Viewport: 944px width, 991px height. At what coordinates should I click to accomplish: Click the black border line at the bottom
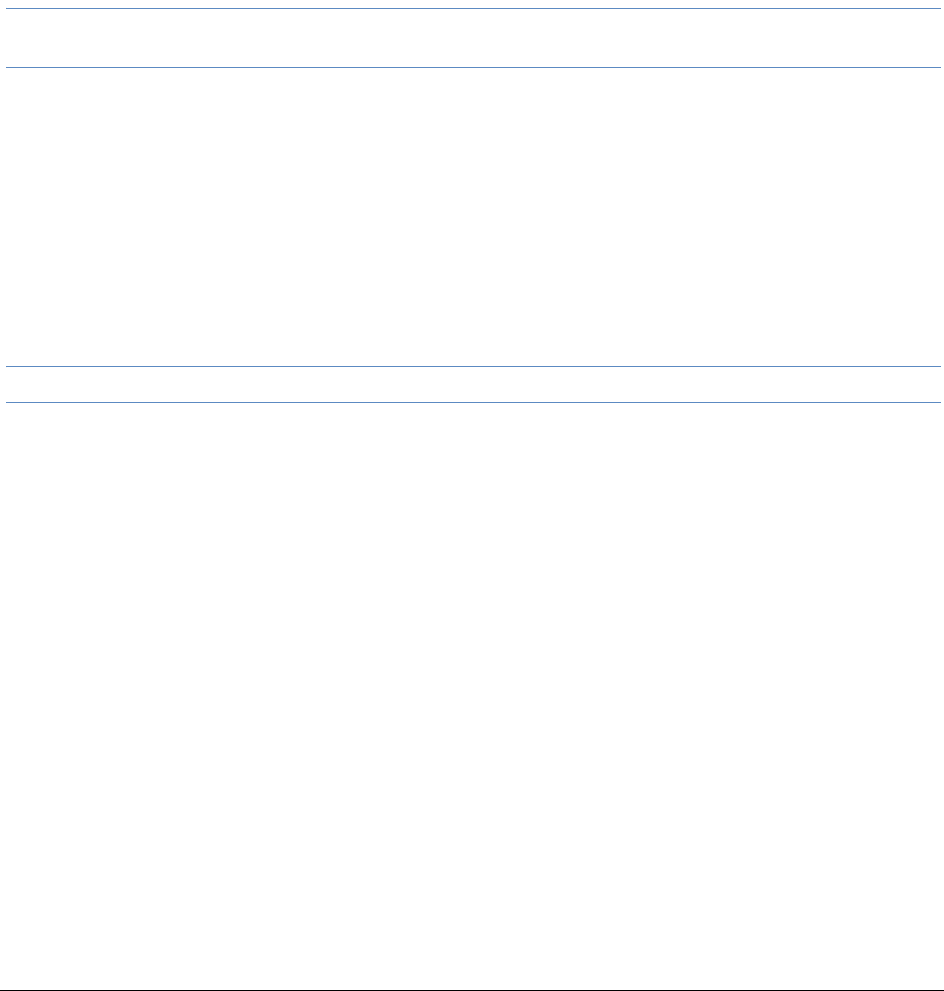click(x=472, y=990)
